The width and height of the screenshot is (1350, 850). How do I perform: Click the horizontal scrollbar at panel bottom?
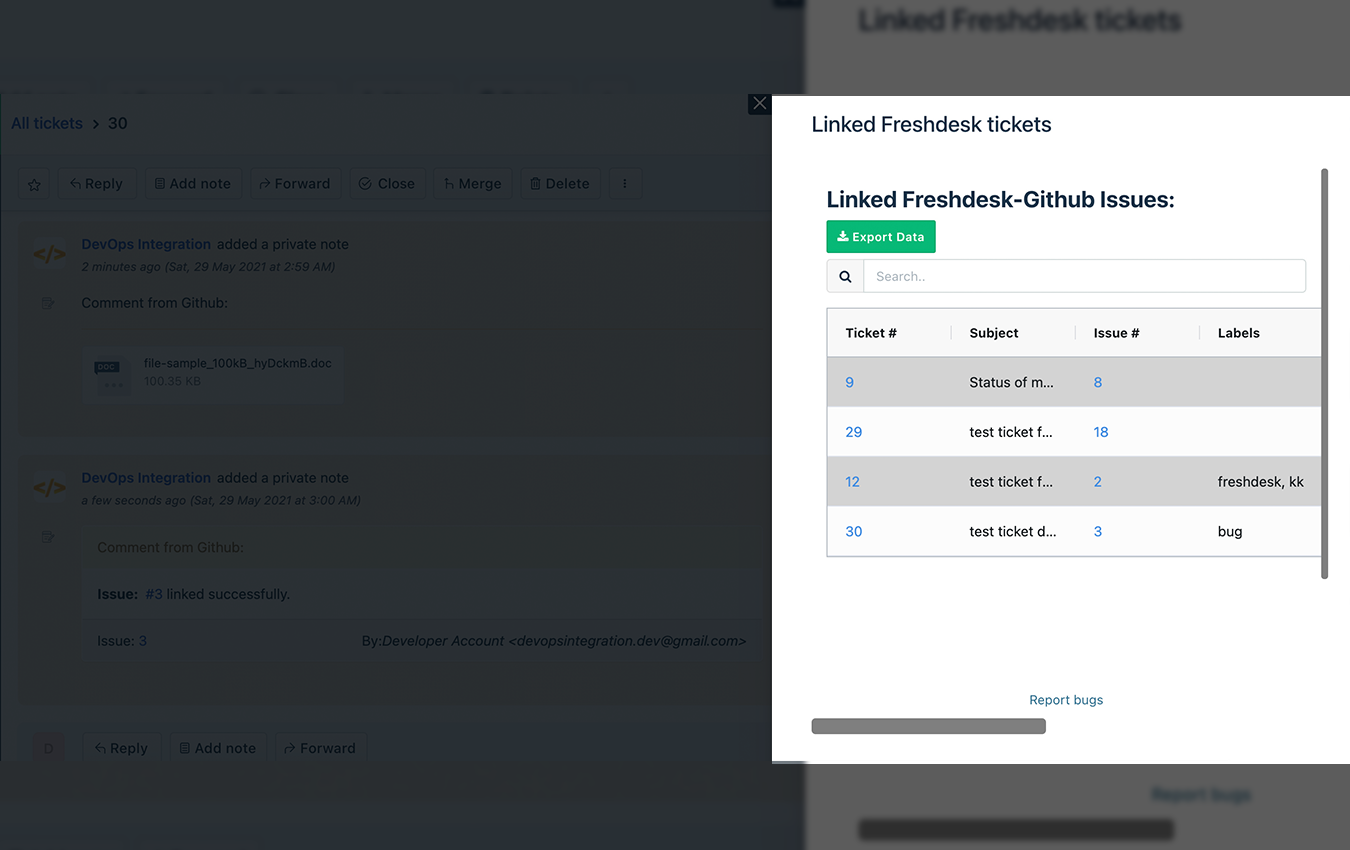[928, 726]
